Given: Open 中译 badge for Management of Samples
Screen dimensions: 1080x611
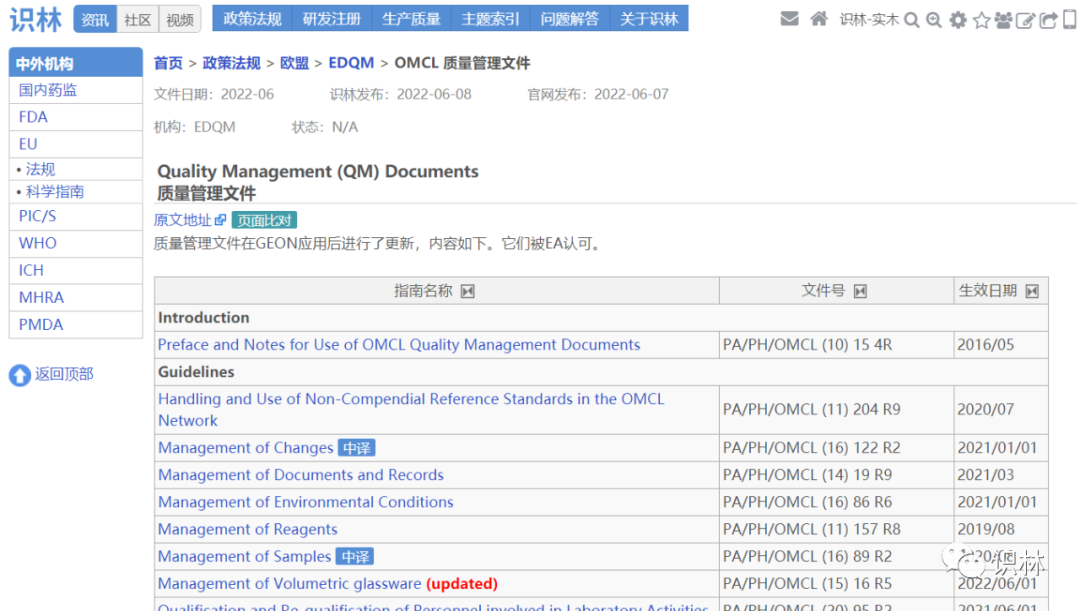Looking at the screenshot, I should coord(355,557).
